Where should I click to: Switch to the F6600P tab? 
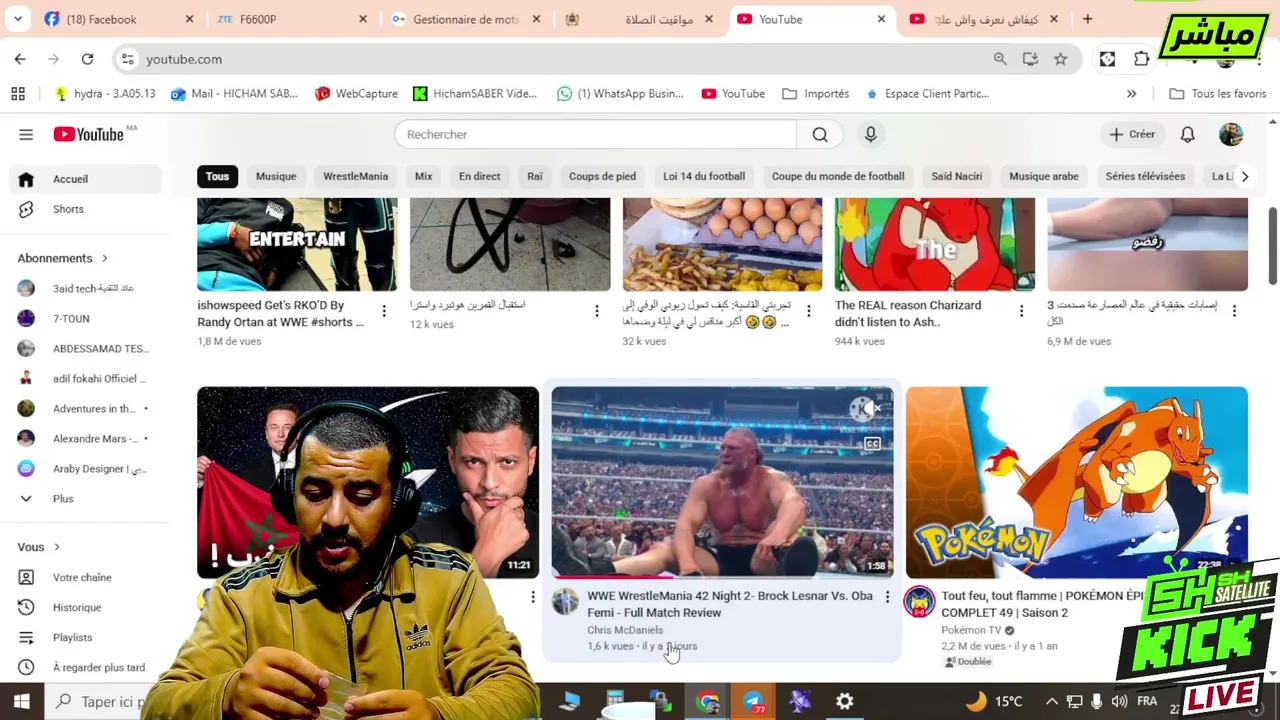tap(292, 19)
